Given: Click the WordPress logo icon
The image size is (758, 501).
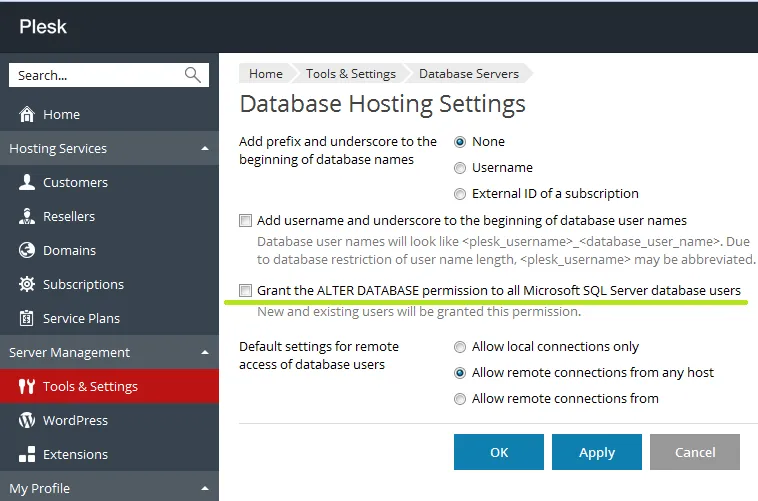Looking at the screenshot, I should coord(27,421).
